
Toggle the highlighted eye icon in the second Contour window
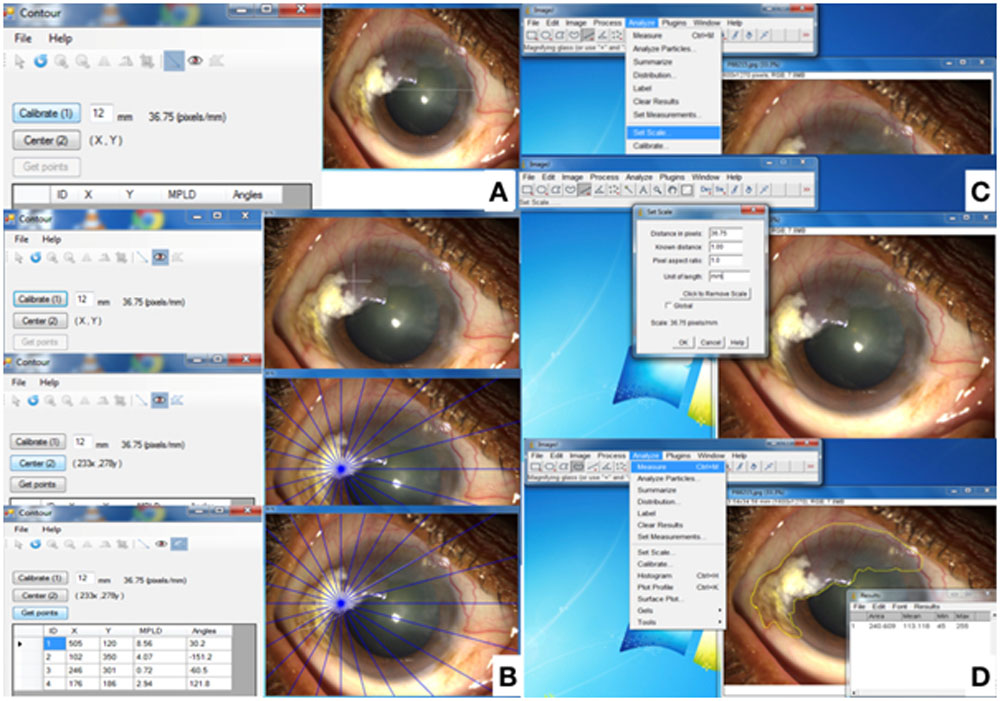(x=160, y=257)
